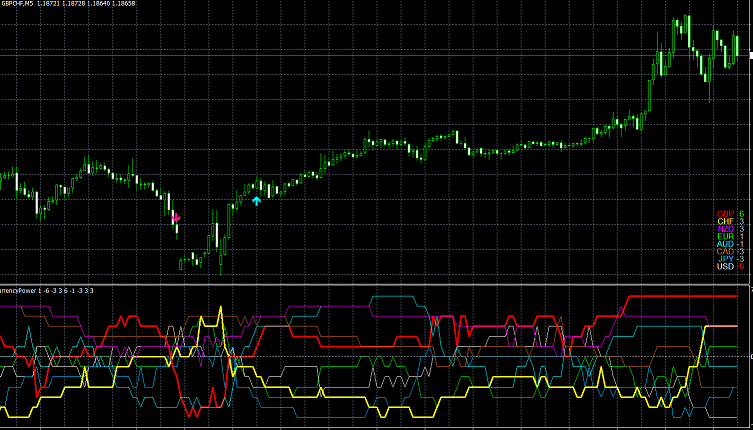The image size is (753, 430).
Task: Click the red -6 value beside USD
Action: [x=741, y=267]
